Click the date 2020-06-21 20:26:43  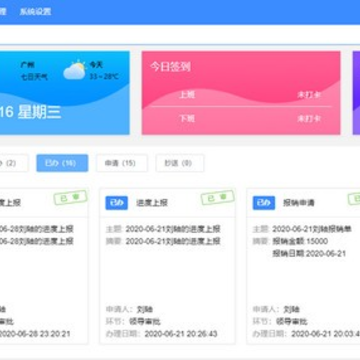[181, 334]
